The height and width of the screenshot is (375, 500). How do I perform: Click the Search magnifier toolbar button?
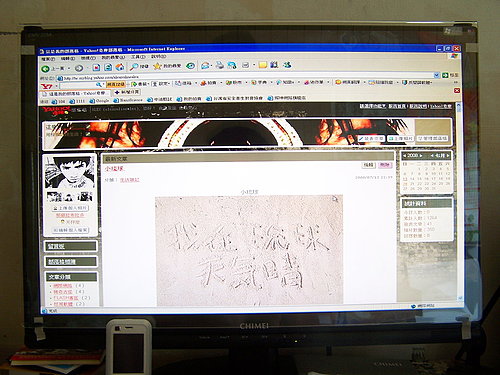(x=139, y=66)
